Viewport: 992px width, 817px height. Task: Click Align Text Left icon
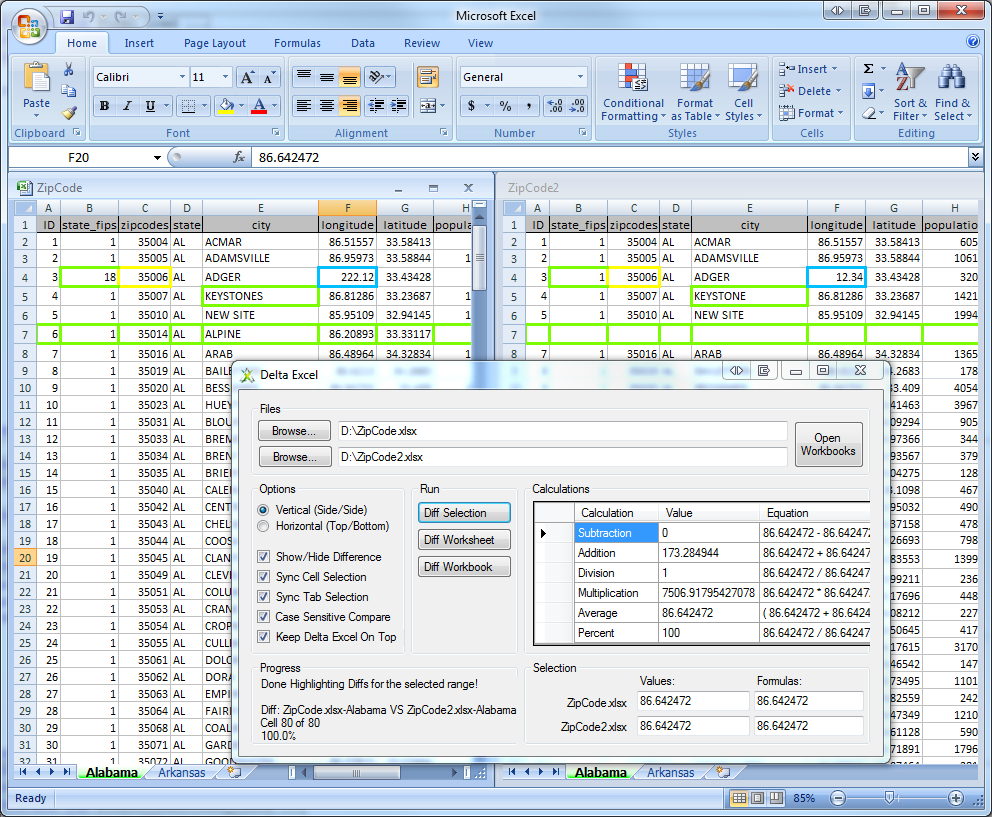pyautogui.click(x=304, y=106)
